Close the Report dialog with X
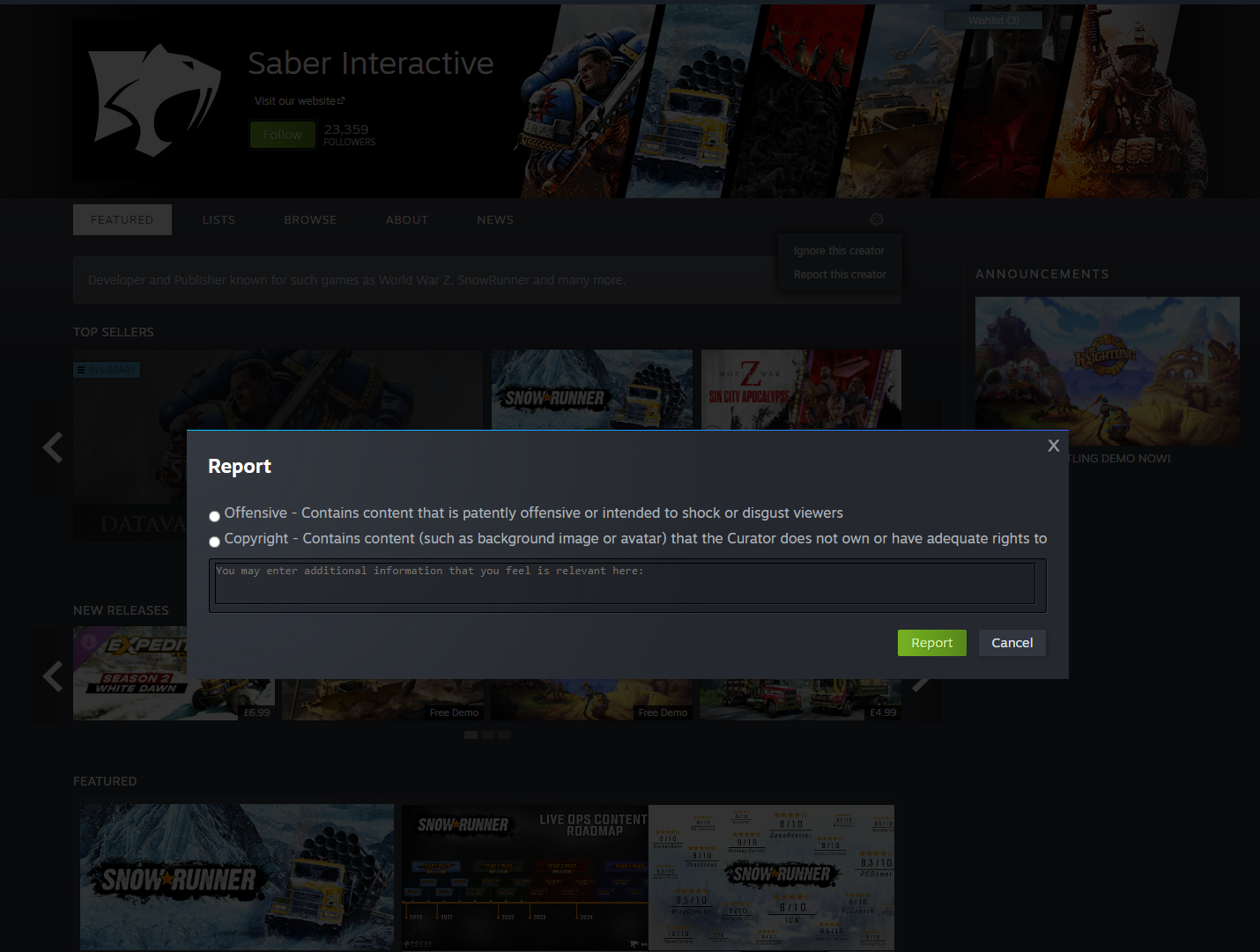 click(1053, 446)
